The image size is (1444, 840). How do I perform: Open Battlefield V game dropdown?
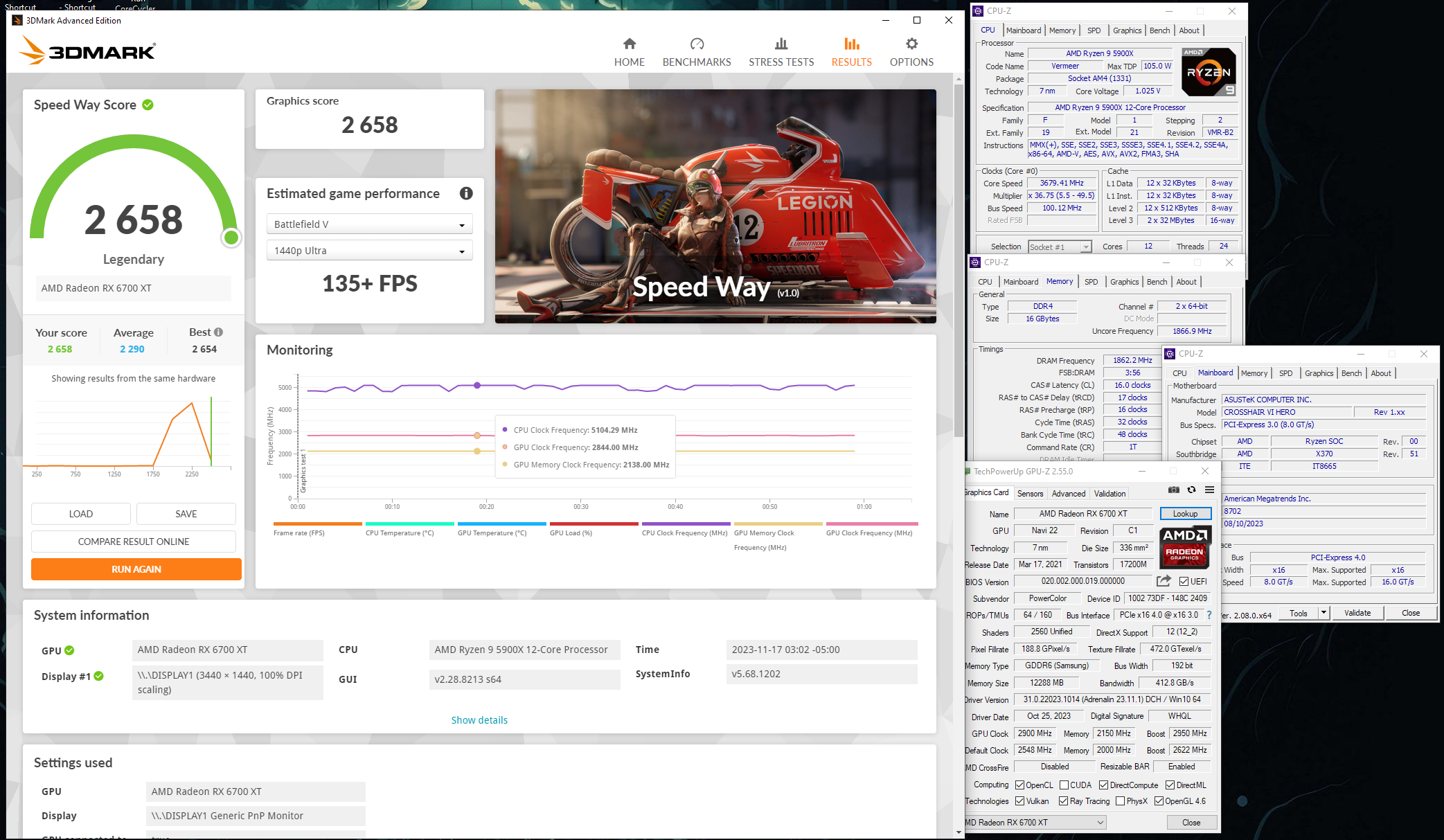point(369,224)
